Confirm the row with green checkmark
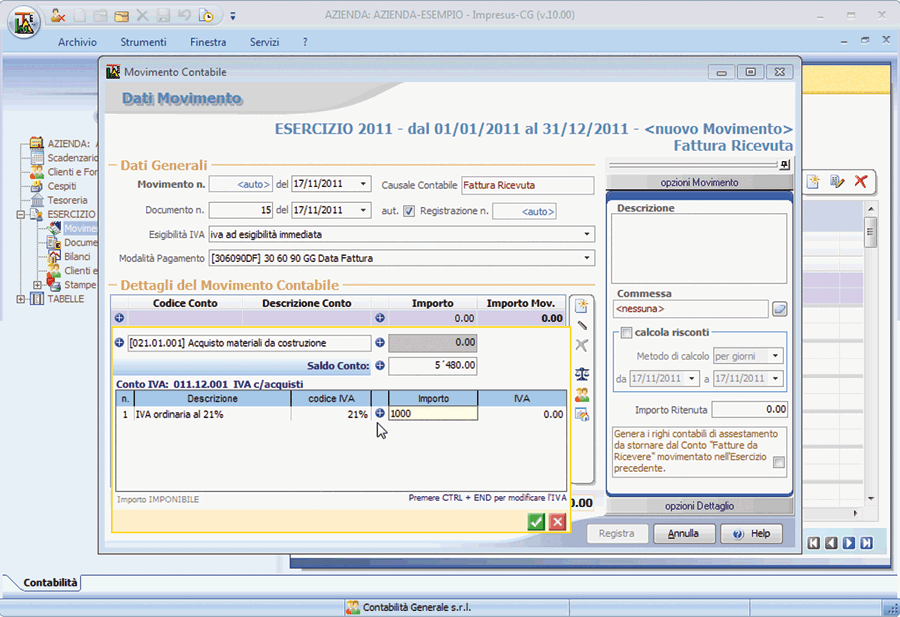Image resolution: width=900 pixels, height=617 pixels. tap(536, 522)
